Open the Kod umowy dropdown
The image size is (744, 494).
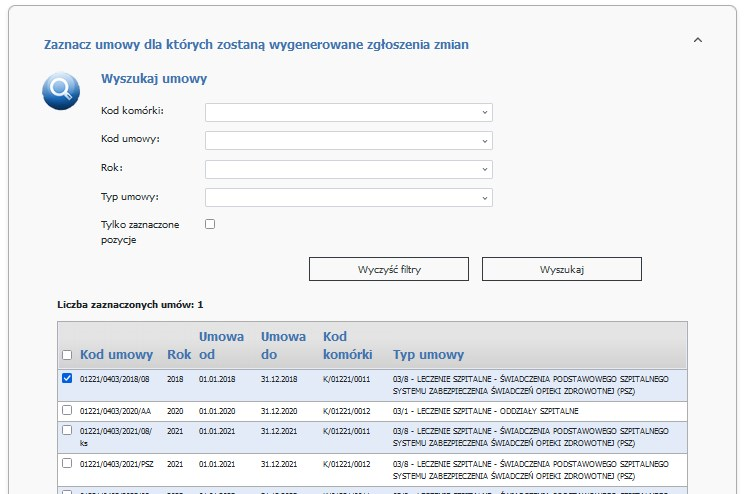point(348,140)
